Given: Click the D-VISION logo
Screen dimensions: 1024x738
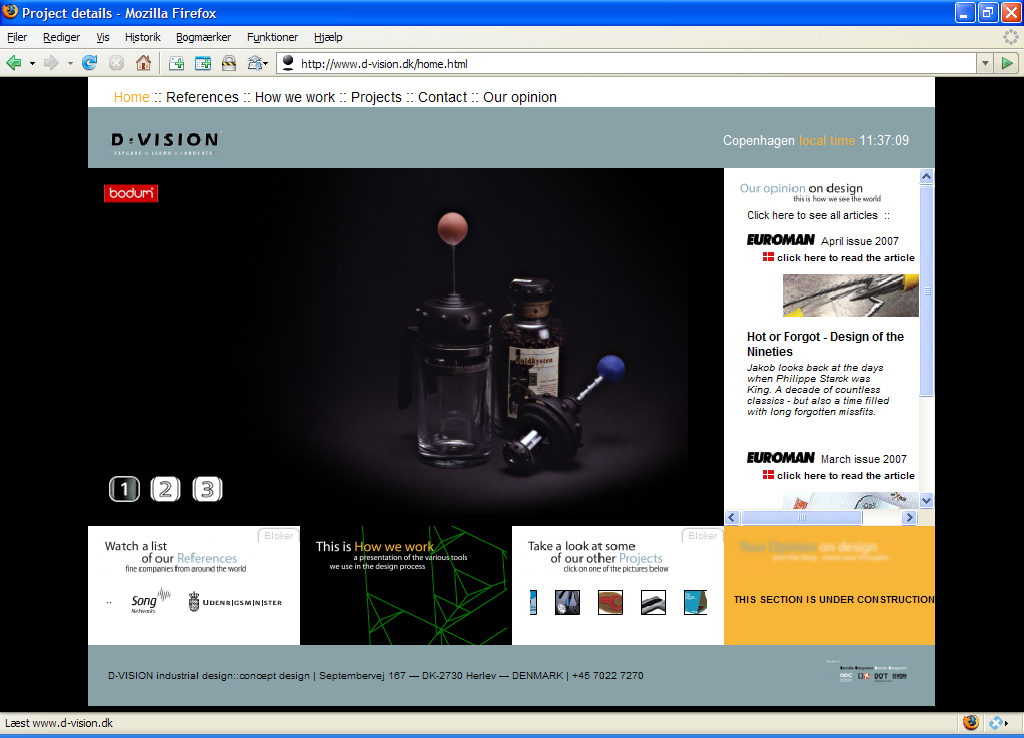Looking at the screenshot, I should [x=165, y=142].
